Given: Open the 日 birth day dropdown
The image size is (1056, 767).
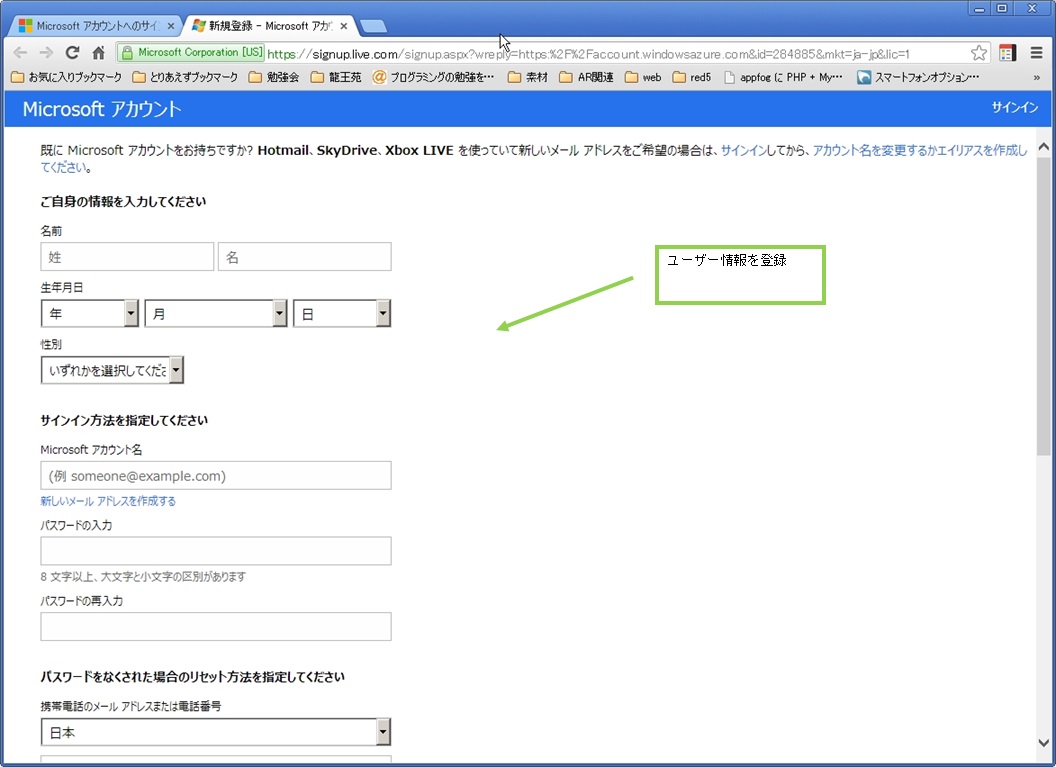Looking at the screenshot, I should (341, 314).
